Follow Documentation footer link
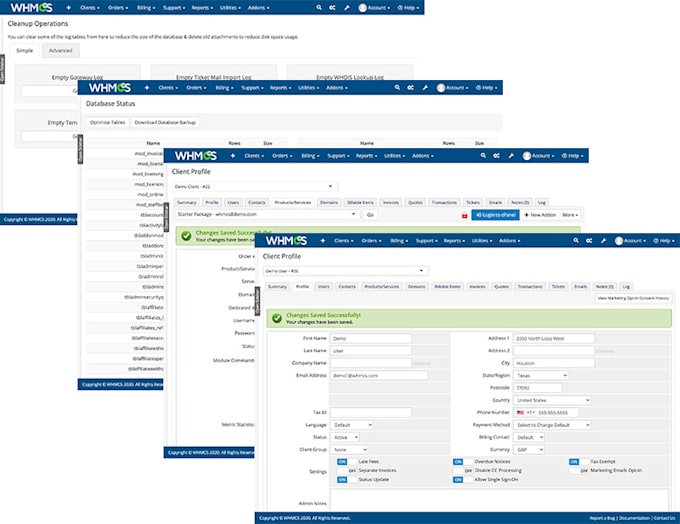The width and height of the screenshot is (680, 524). [x=634, y=518]
